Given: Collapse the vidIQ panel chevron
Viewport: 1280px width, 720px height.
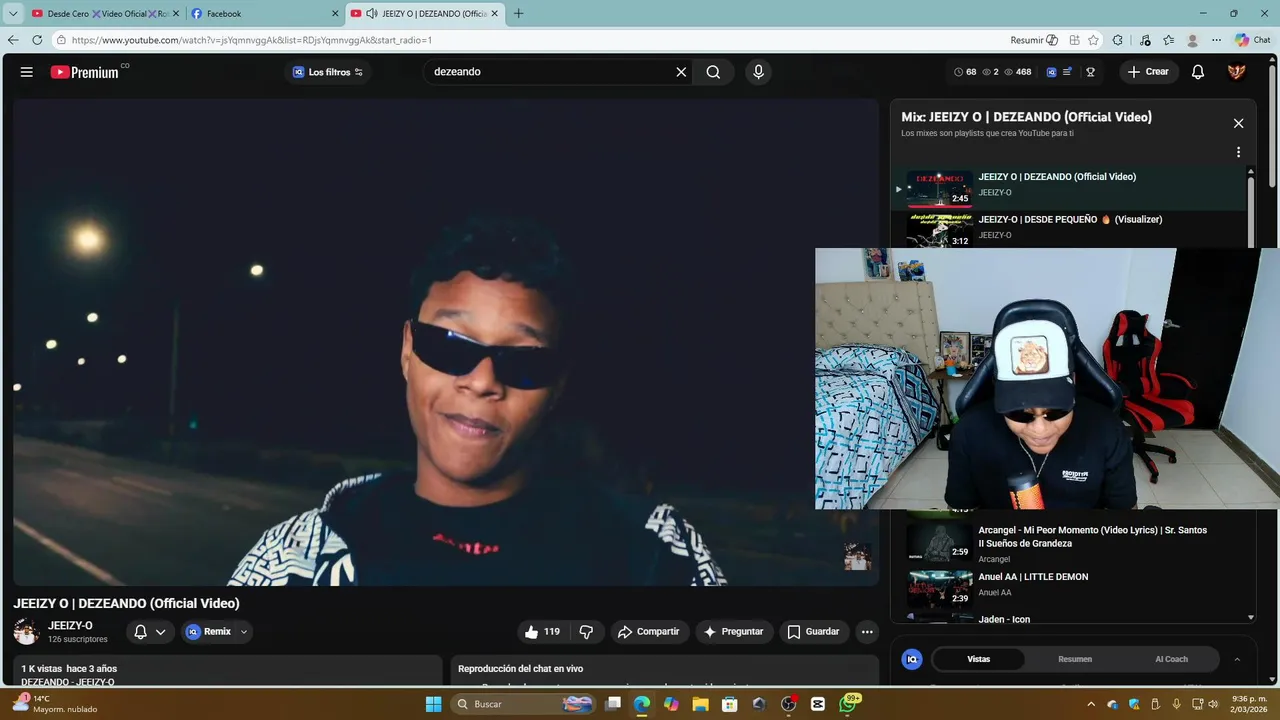Looking at the screenshot, I should point(1237,659).
